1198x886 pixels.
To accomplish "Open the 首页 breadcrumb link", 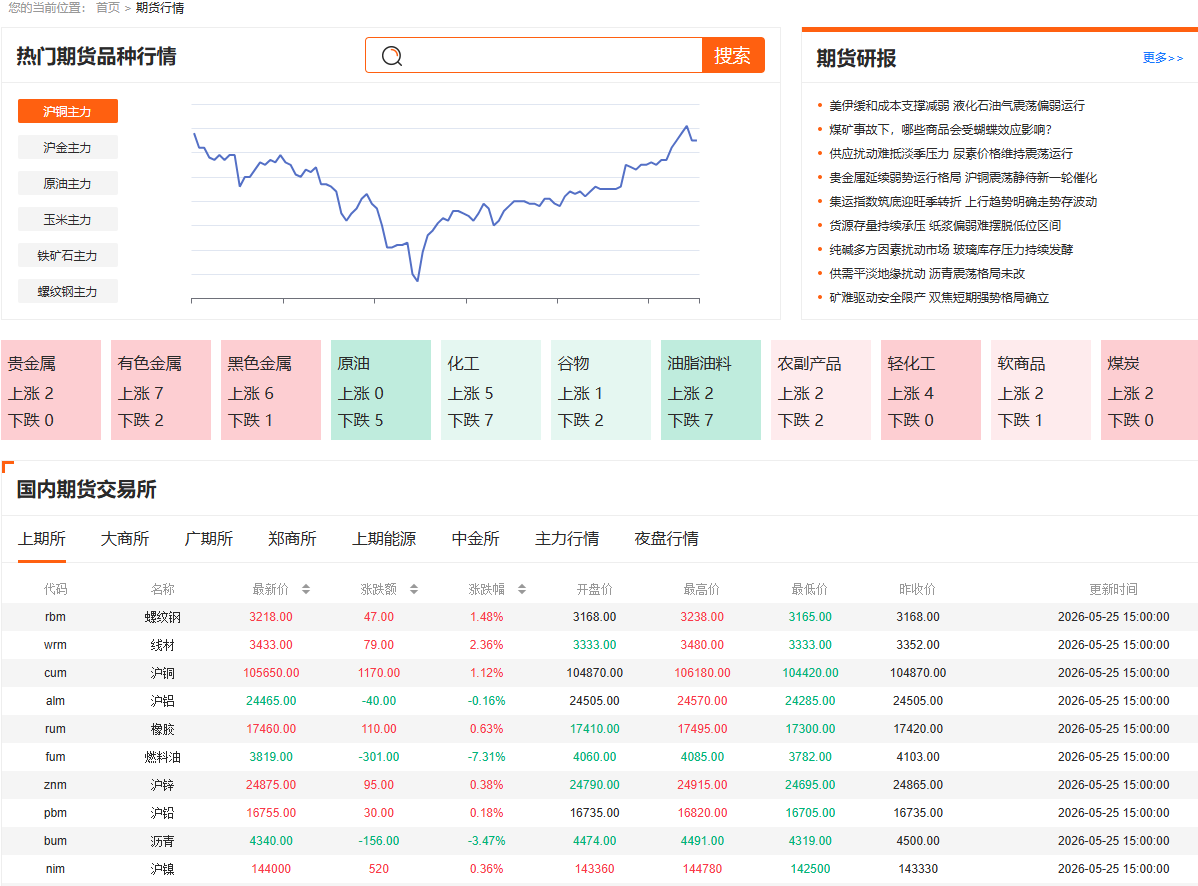I will pos(108,8).
